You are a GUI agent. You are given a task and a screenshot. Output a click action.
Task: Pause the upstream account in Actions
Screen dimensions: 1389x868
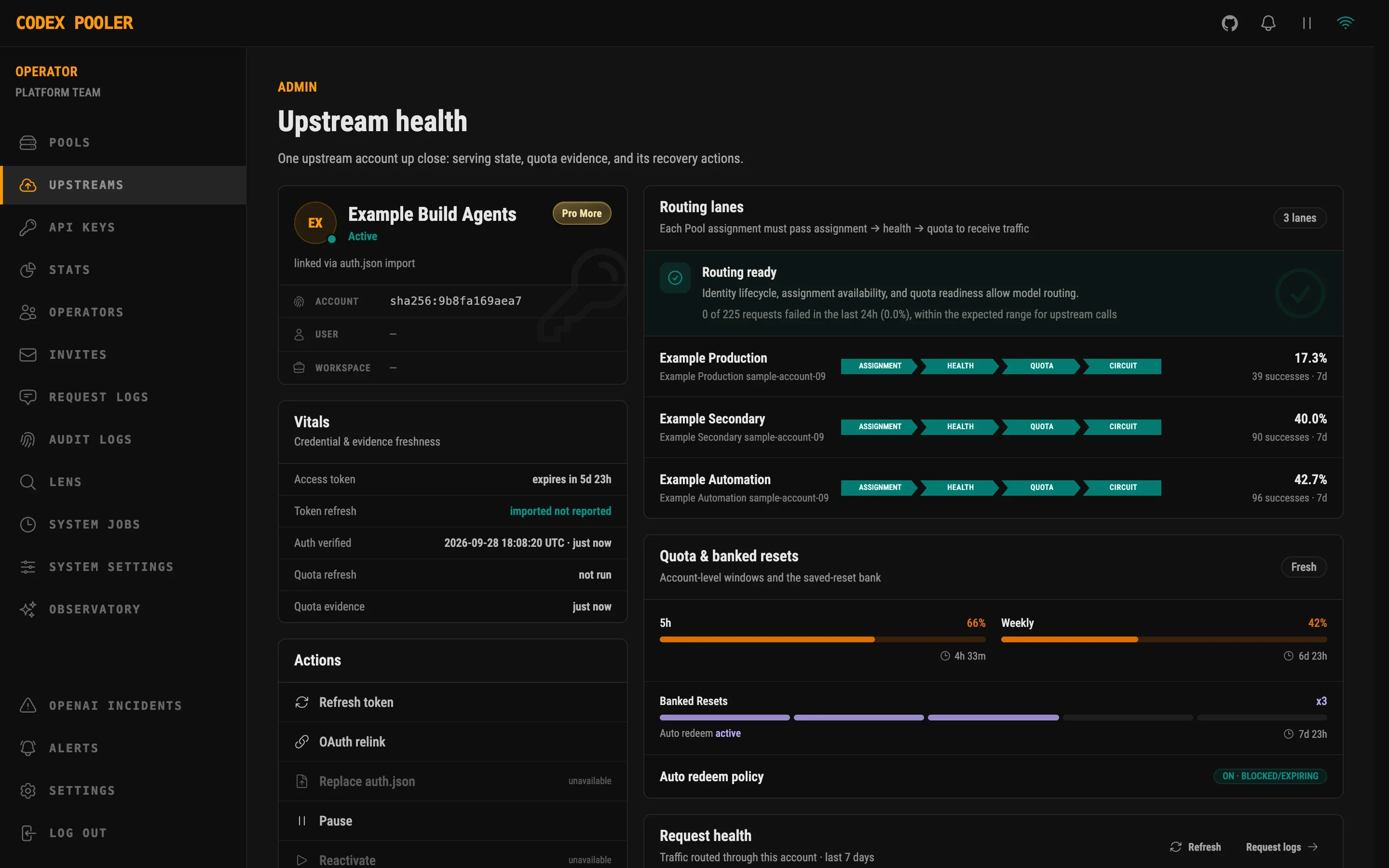coord(452,821)
